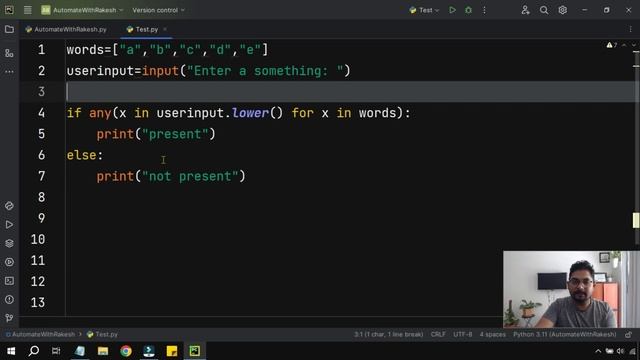Screen dimensions: 640x360
Task: Click 'Enter a something: ' string on line 2
Action: pos(265,71)
